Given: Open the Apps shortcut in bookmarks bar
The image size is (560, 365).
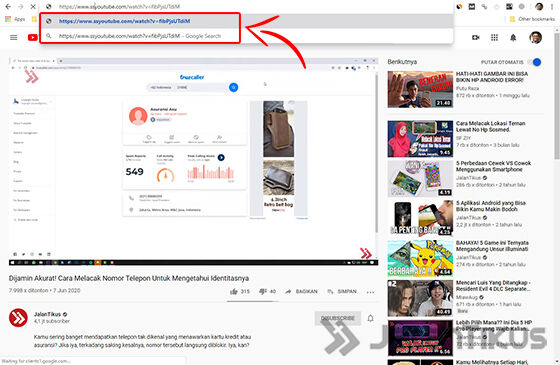Looking at the screenshot, I should (15, 19).
